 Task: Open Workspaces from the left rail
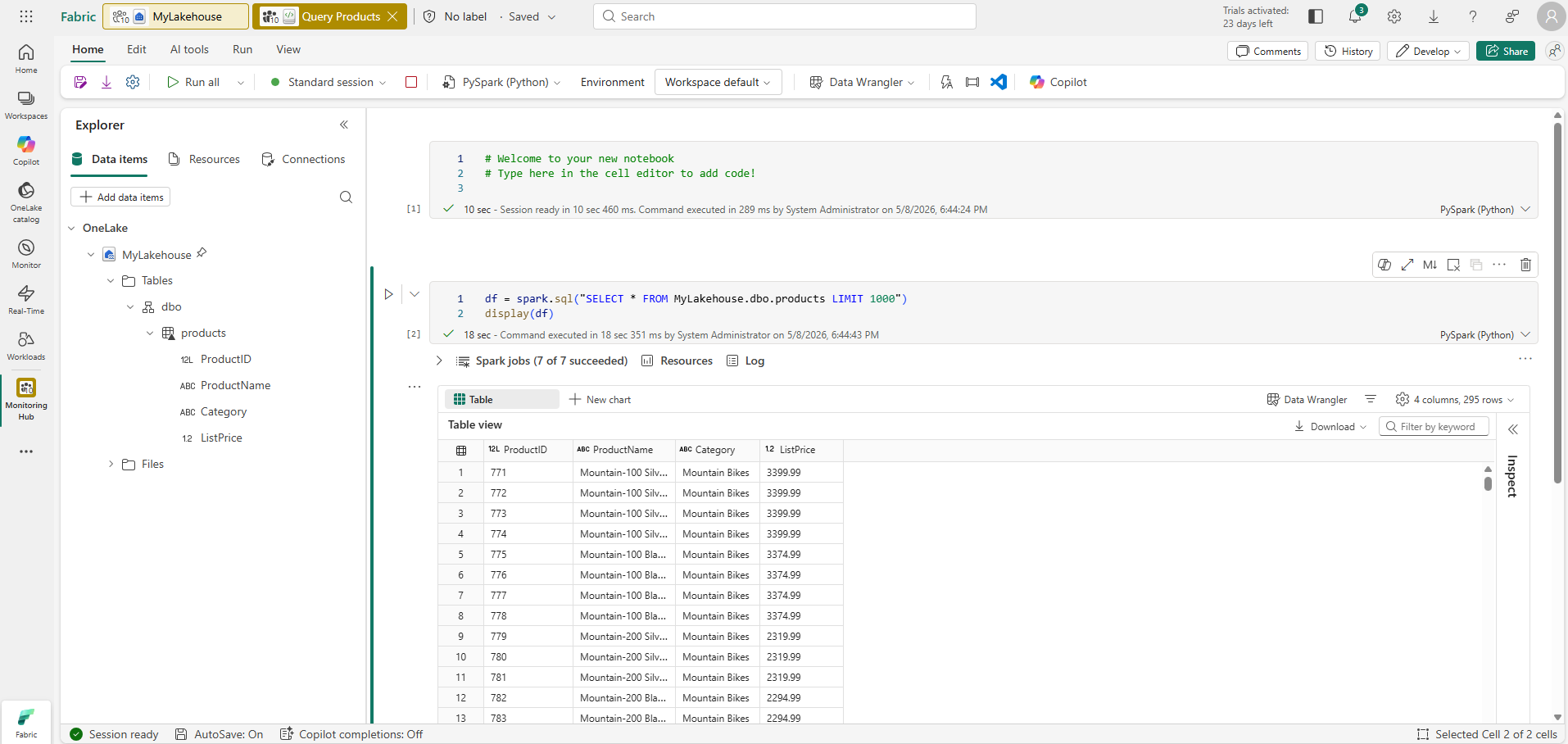(x=26, y=105)
